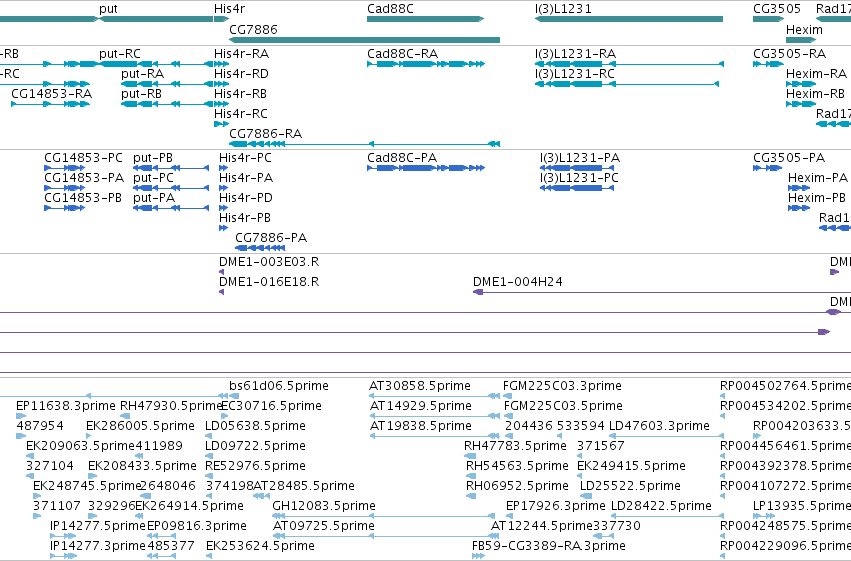Open protein 'CG14853-PB'
Screen dimensions: 851x561
point(82,198)
